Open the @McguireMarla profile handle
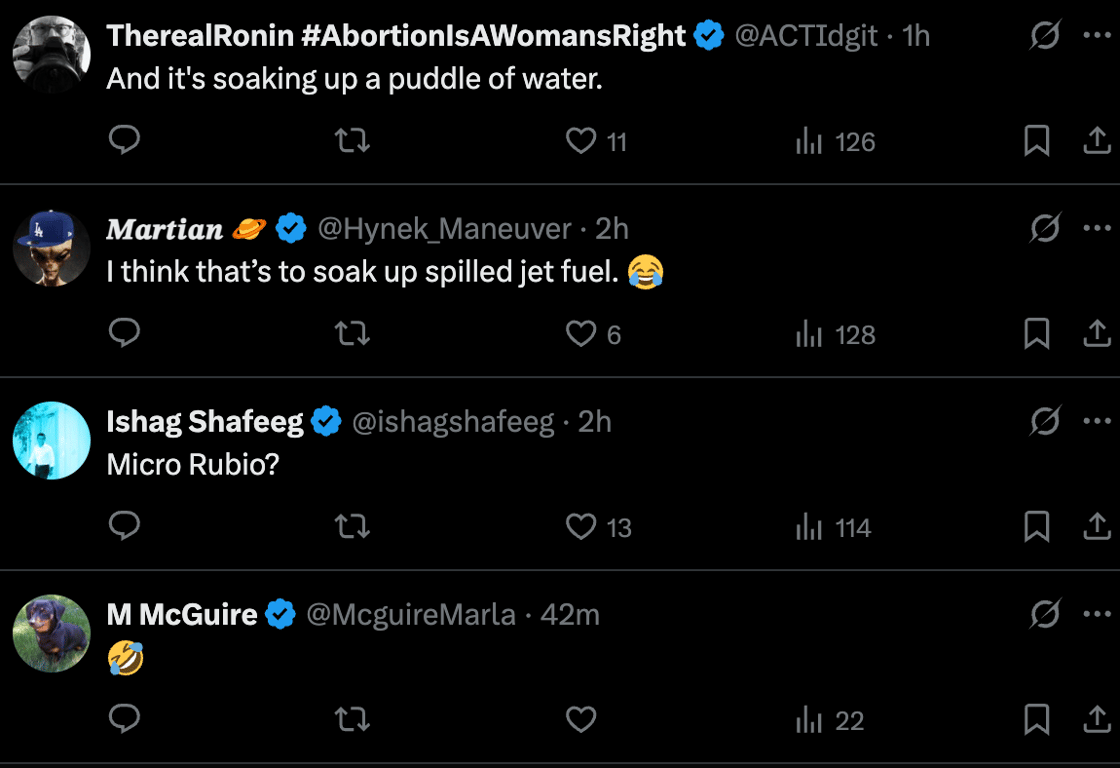The width and height of the screenshot is (1120, 768). [x=410, y=614]
